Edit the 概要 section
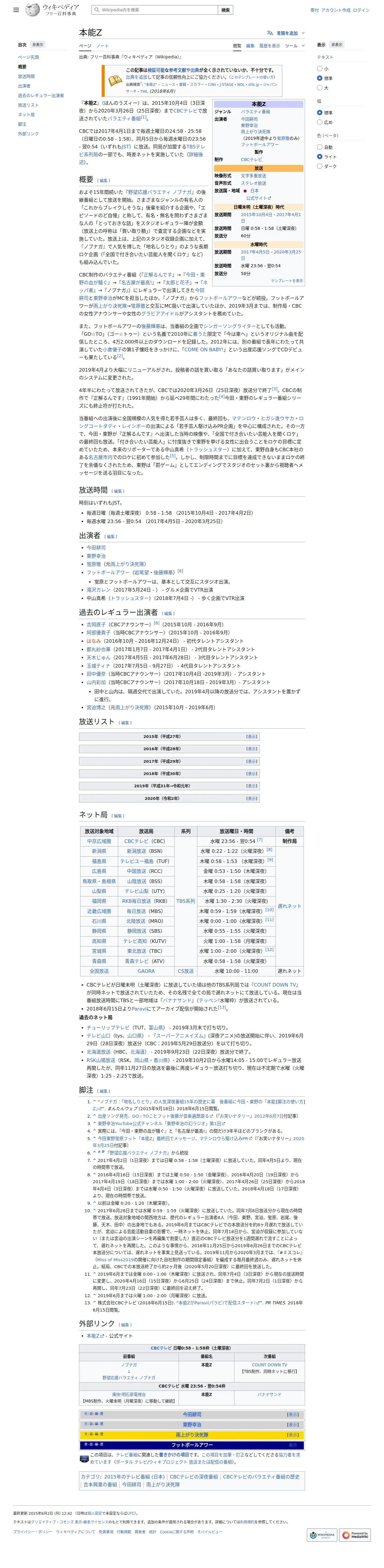Viewport: 384px width, 1568px height. pos(103,181)
